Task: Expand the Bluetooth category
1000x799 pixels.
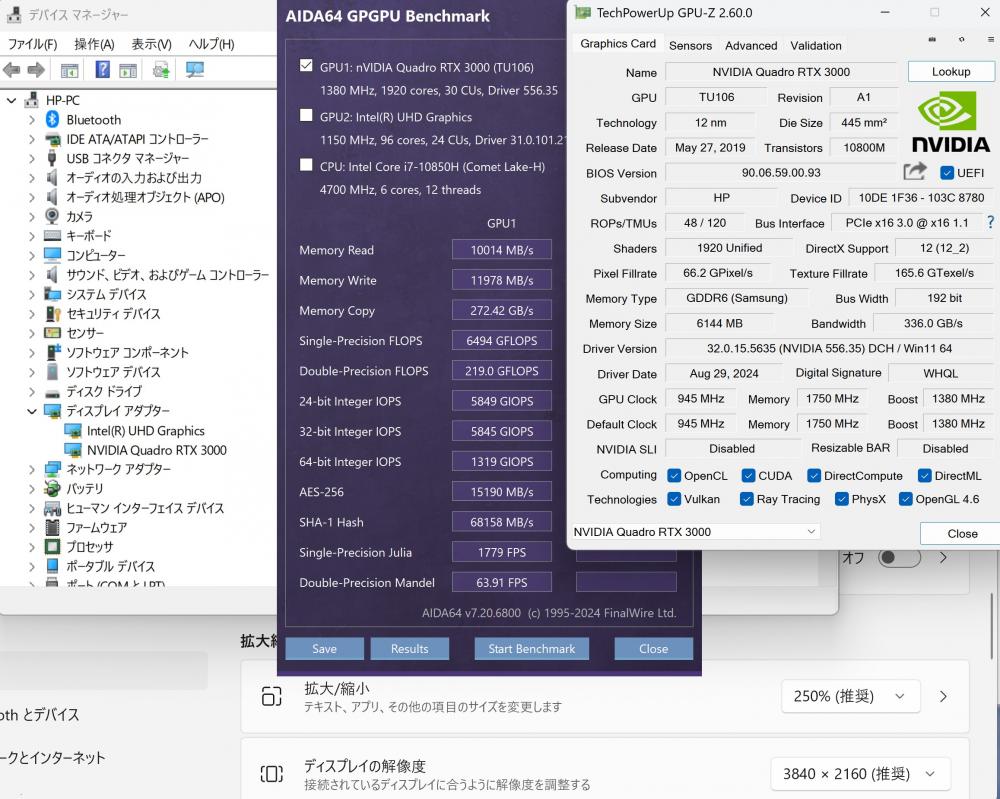Action: click(x=32, y=119)
